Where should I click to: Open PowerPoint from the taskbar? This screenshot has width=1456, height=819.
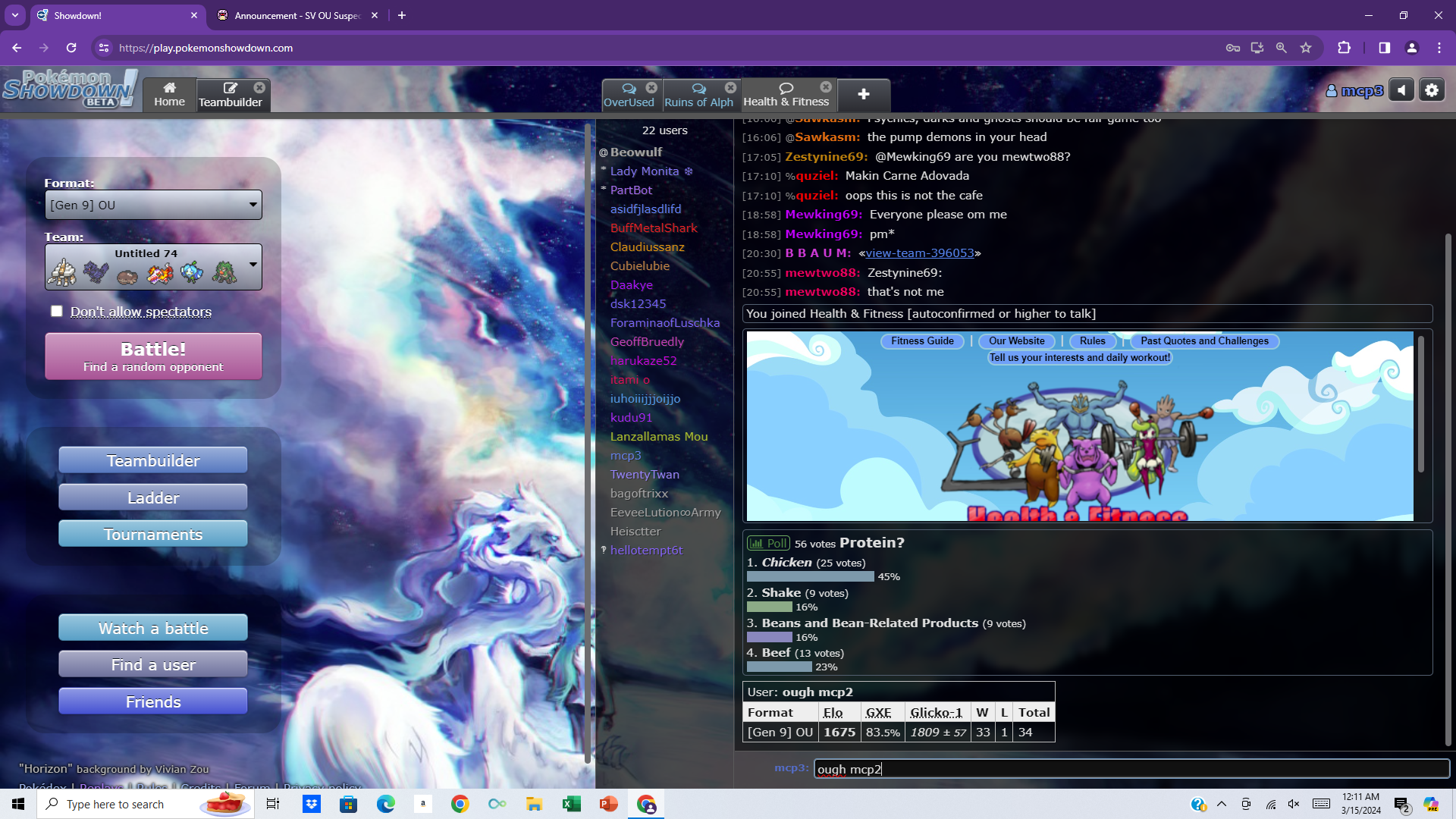[x=608, y=804]
